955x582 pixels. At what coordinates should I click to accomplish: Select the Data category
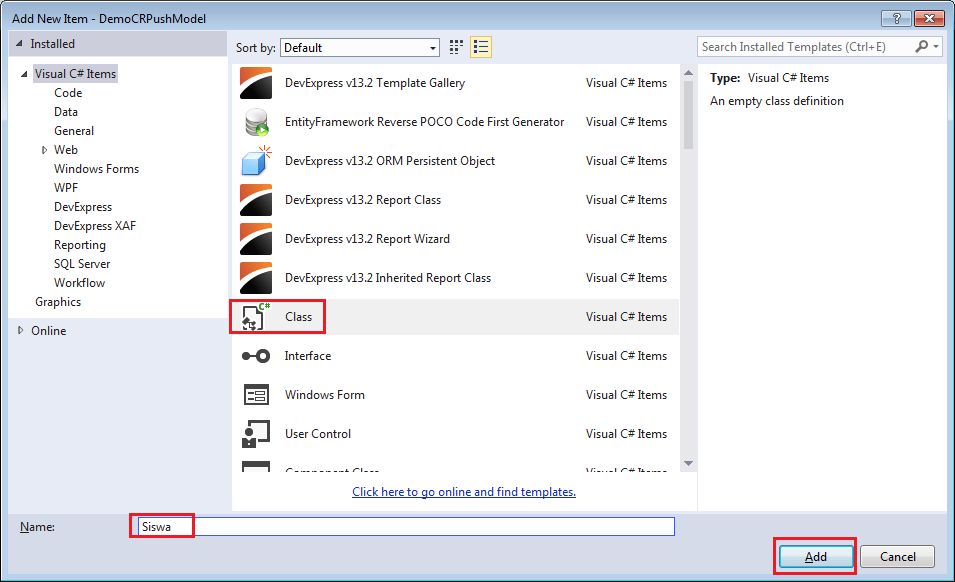click(66, 111)
